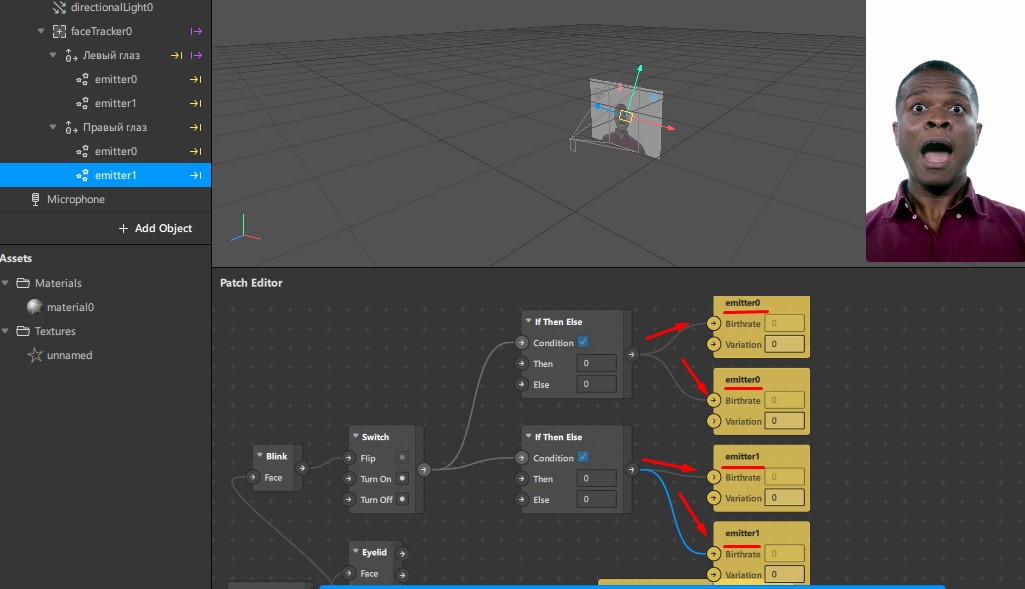Click the Blink patch output port
The height and width of the screenshot is (589, 1025).
pos(303,466)
